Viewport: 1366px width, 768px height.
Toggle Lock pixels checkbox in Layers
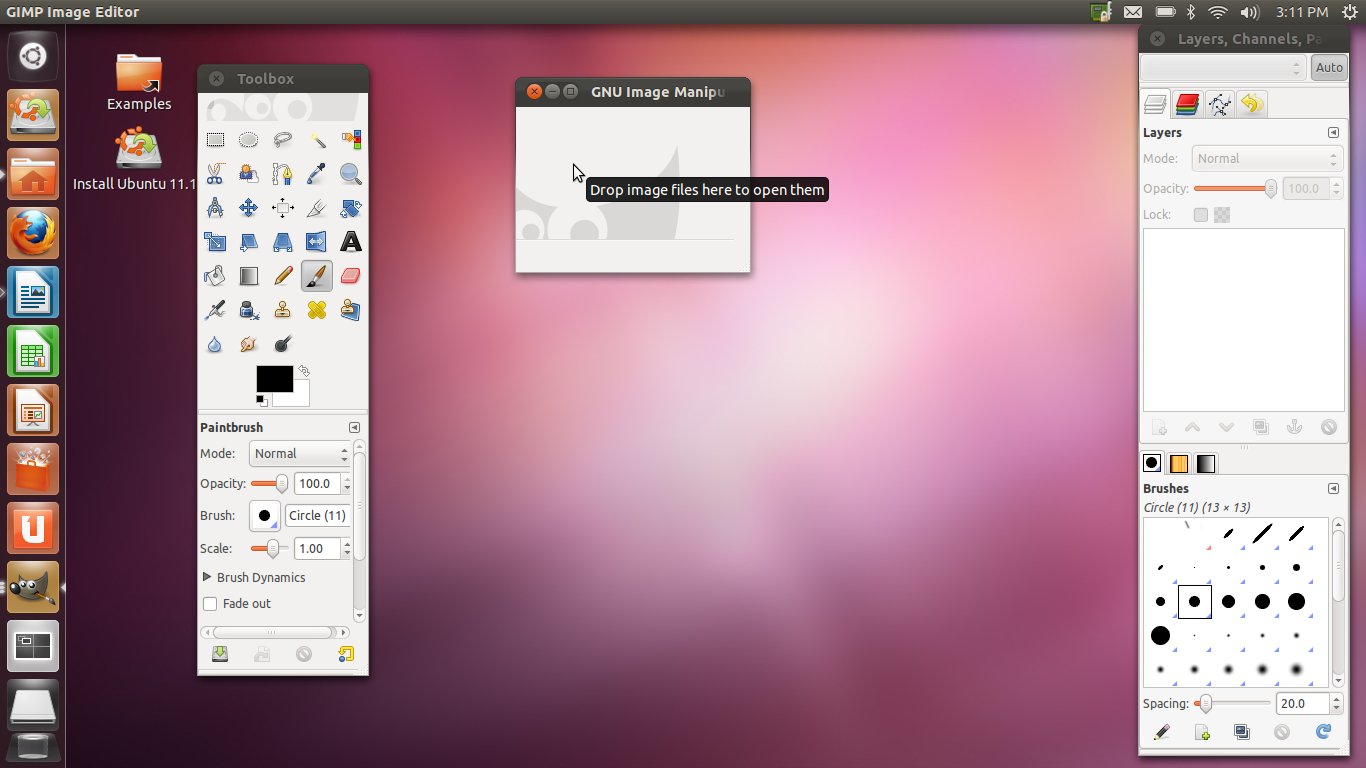[1201, 215]
